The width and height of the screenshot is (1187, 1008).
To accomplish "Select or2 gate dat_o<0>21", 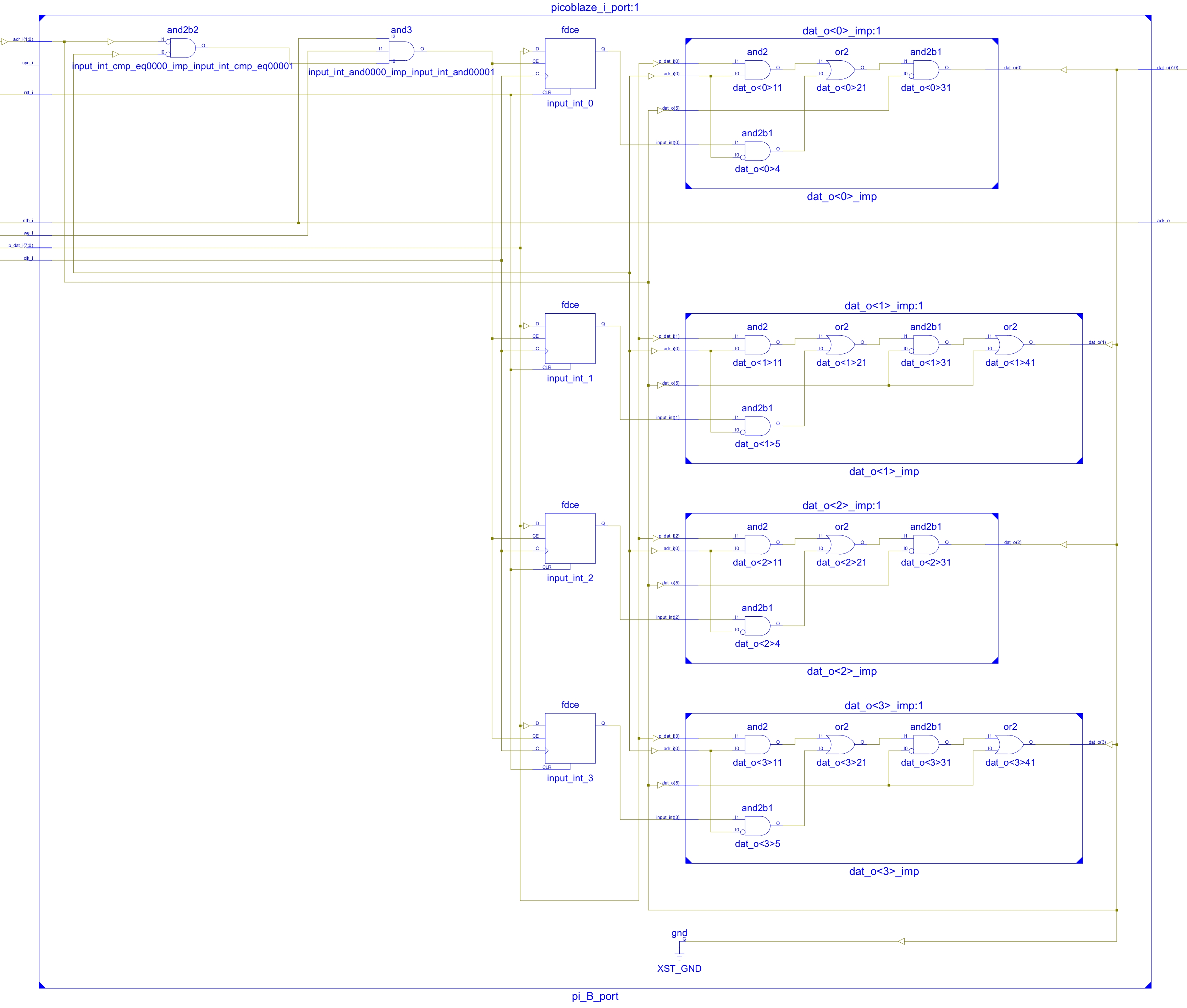I will point(841,70).
